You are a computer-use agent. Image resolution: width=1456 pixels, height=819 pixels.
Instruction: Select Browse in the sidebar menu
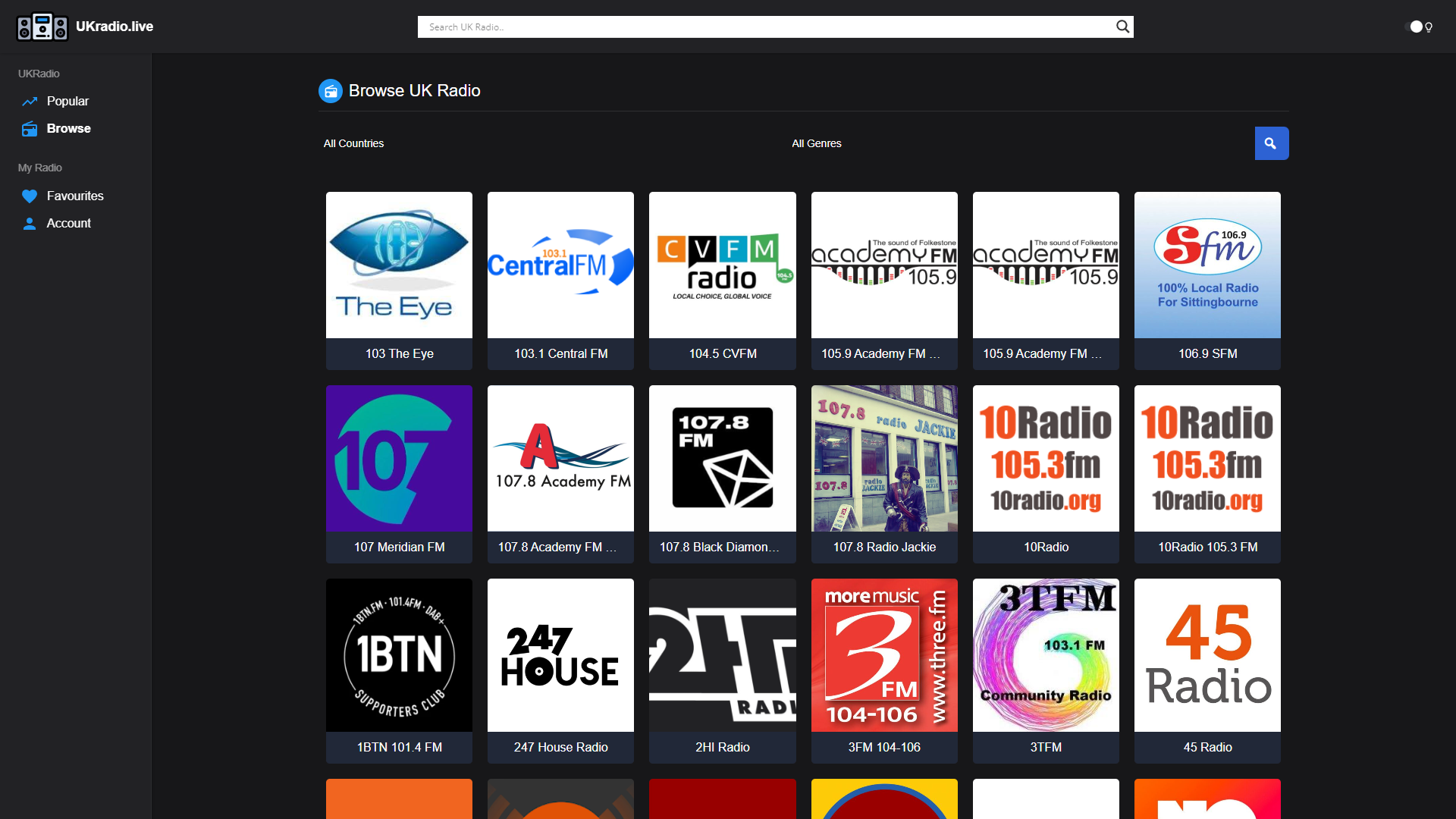pos(67,128)
